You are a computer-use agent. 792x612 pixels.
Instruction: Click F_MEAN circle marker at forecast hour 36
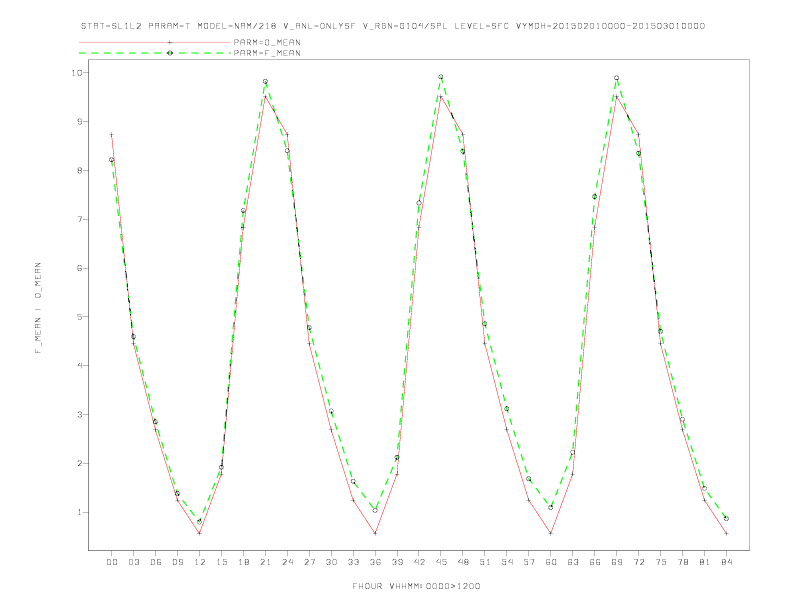tap(375, 511)
